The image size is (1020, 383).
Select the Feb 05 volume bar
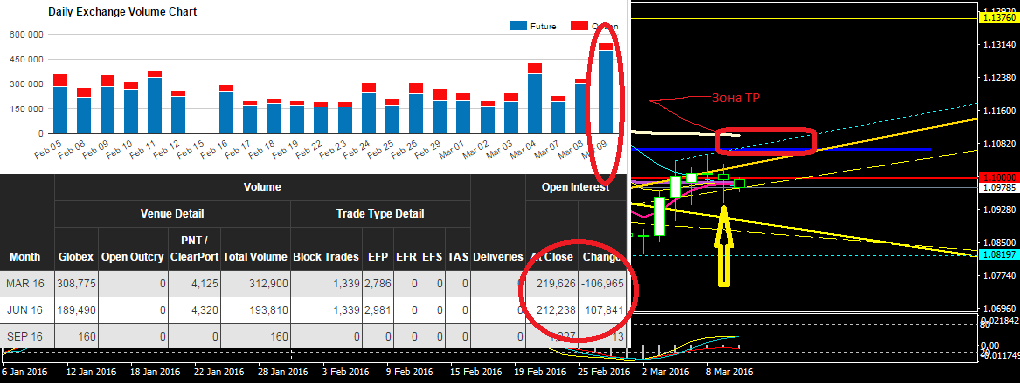coord(60,103)
